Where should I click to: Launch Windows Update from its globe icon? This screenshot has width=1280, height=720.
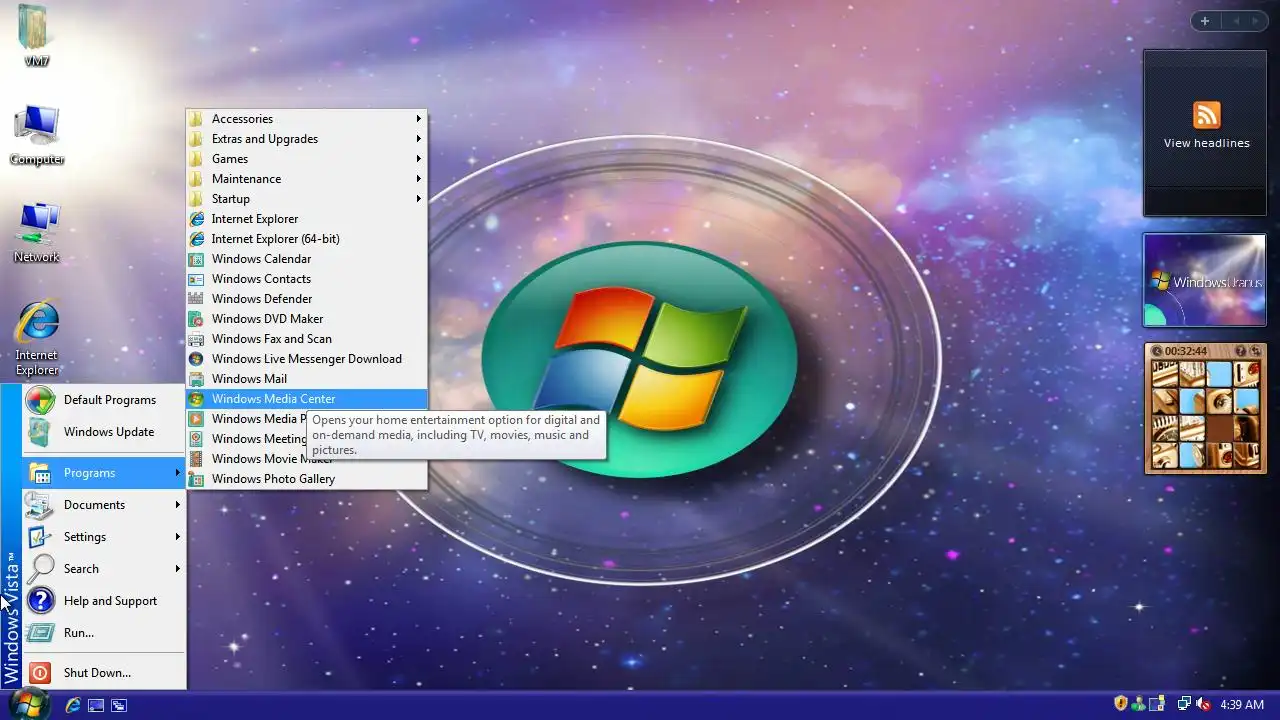[x=40, y=432]
